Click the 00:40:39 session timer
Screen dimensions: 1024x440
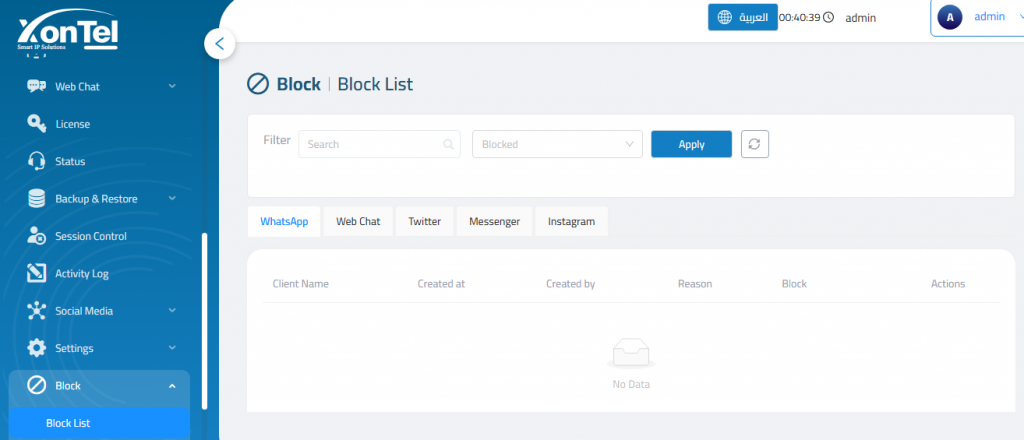(800, 18)
